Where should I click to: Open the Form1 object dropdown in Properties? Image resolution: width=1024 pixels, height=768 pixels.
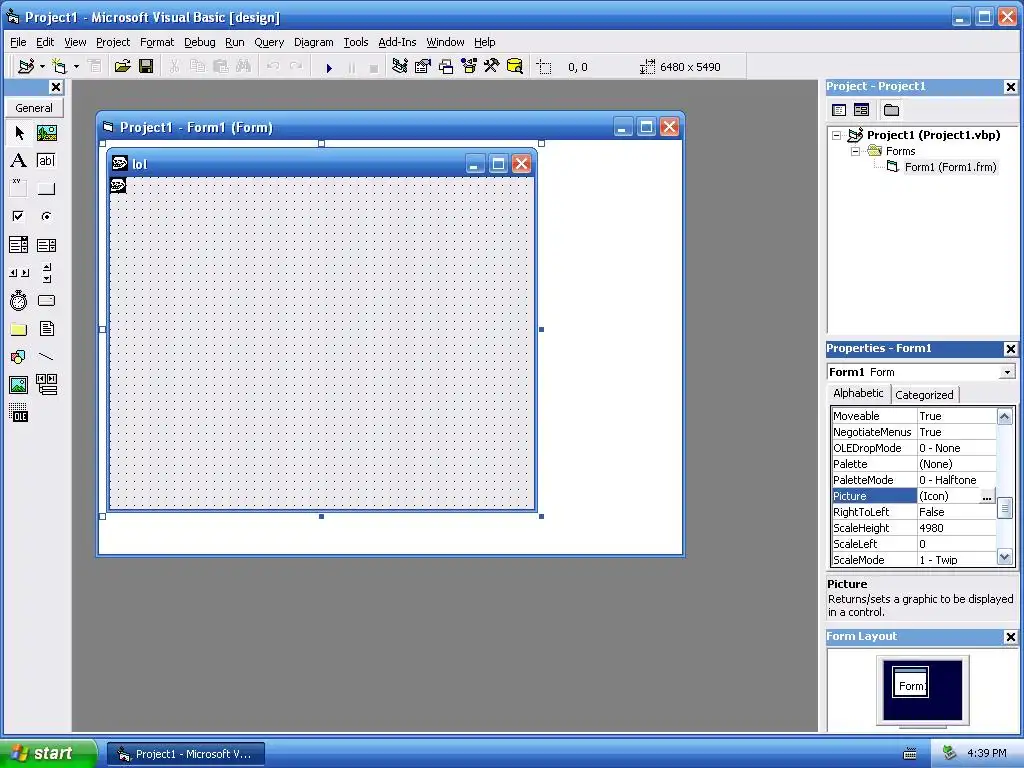[1007, 372]
